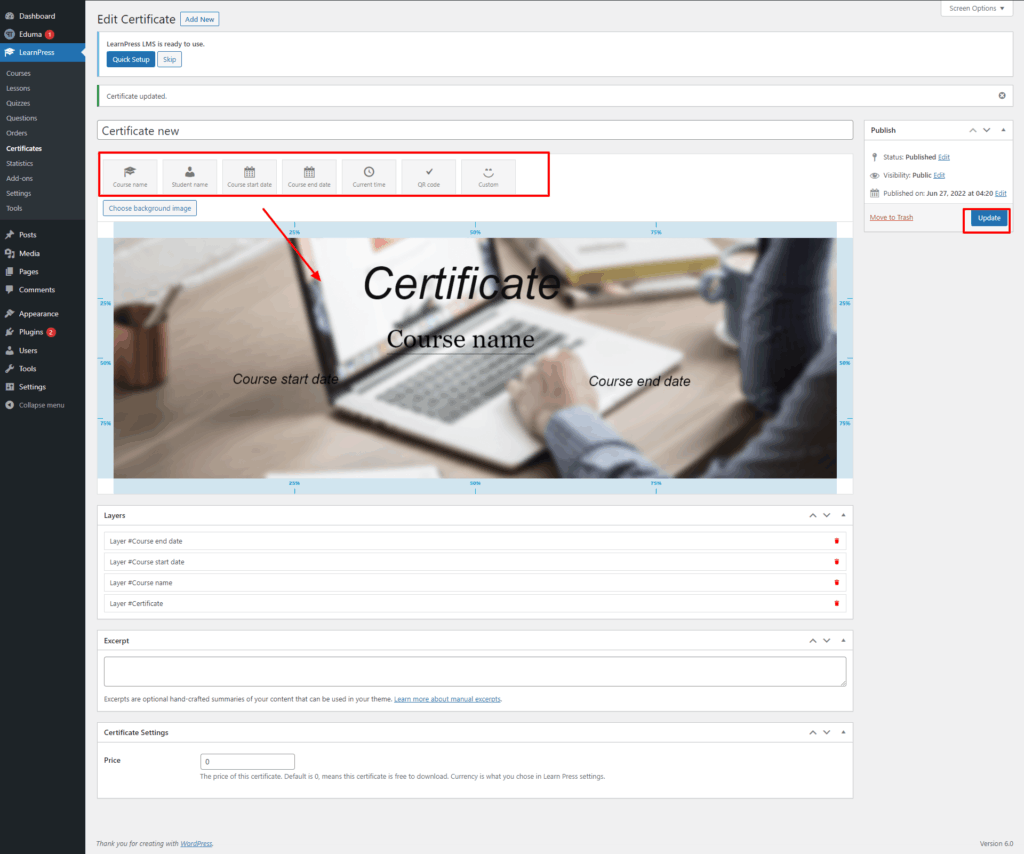Move Excerpt panel down
This screenshot has width=1024, height=854.
tap(827, 640)
